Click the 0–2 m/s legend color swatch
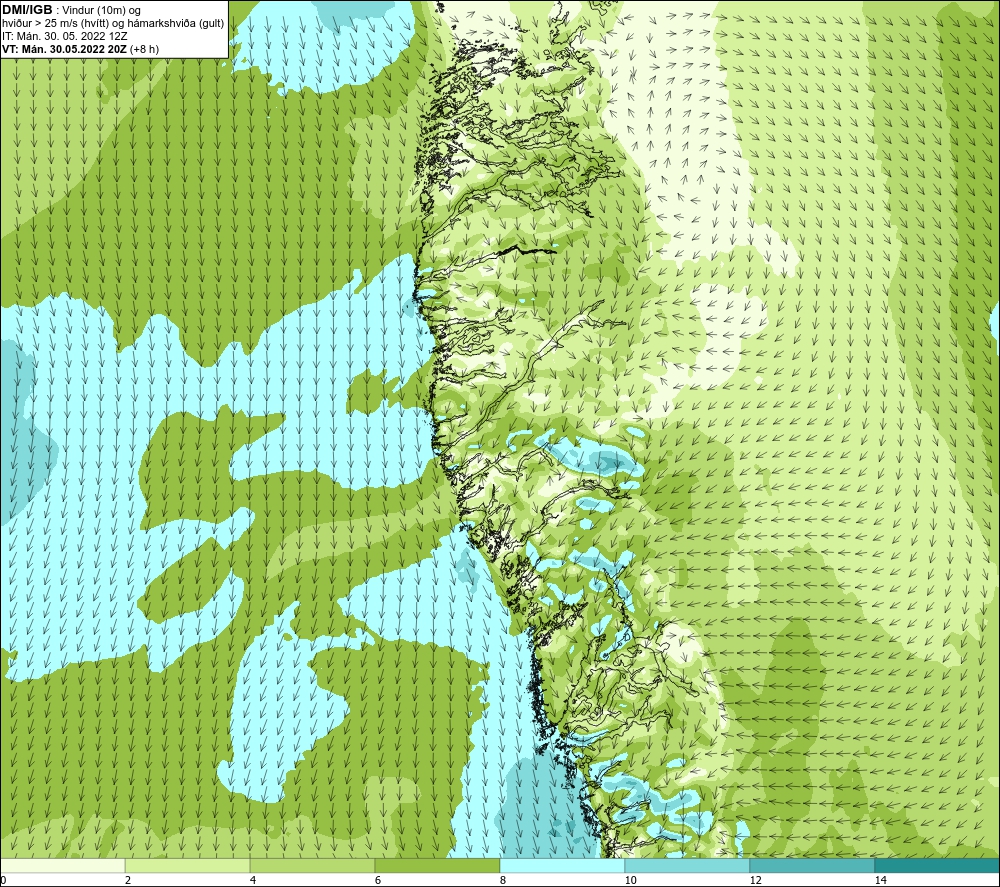 [x=62, y=865]
